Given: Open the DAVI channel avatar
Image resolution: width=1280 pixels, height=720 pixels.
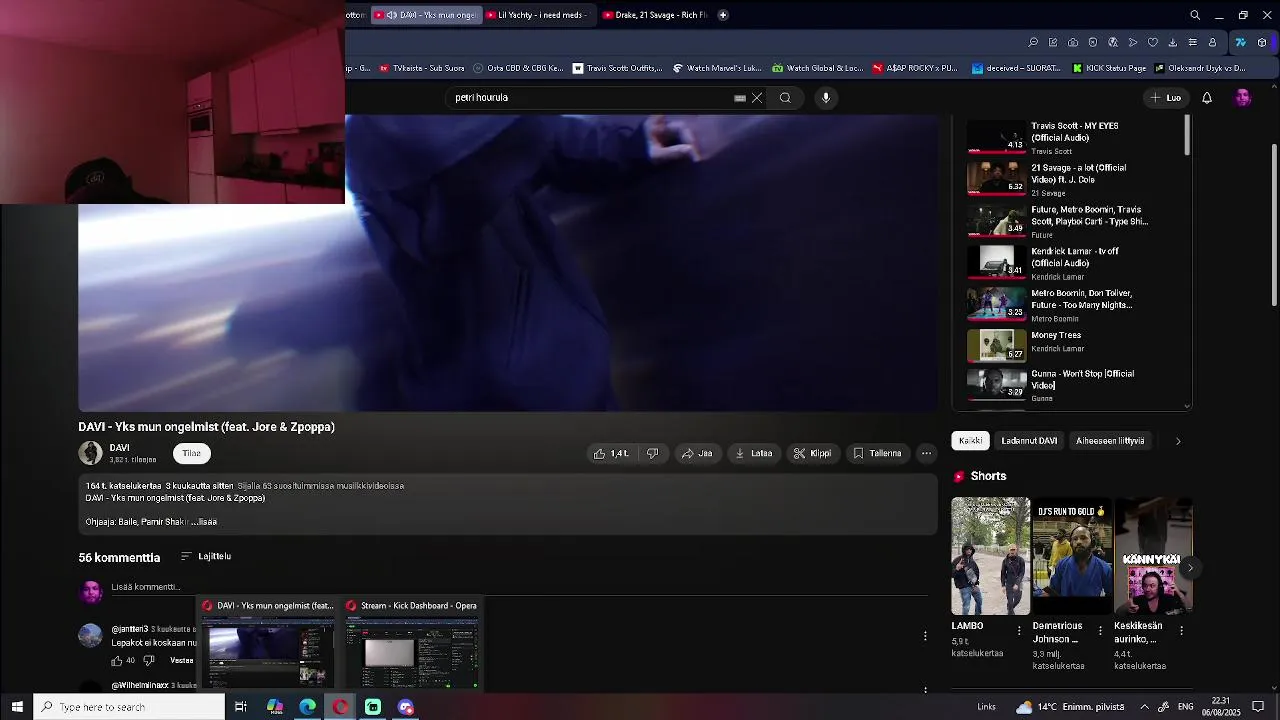Looking at the screenshot, I should 91,453.
